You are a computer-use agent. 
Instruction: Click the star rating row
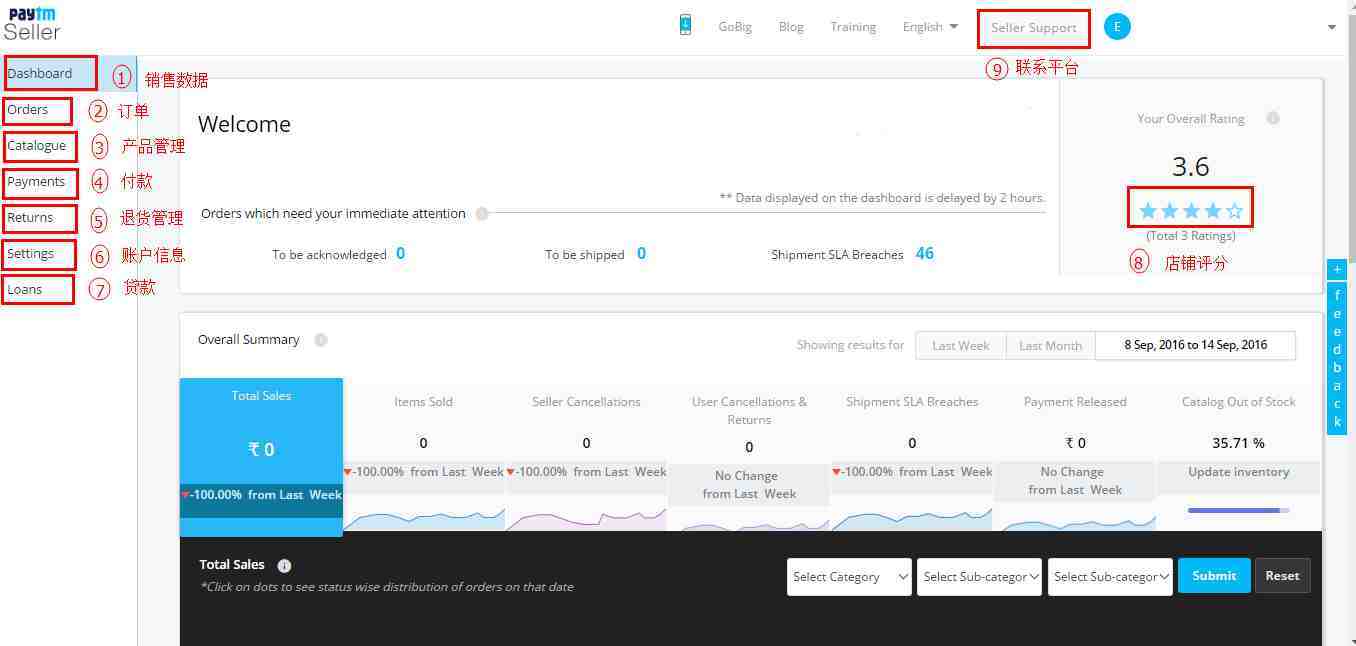[x=1190, y=211]
